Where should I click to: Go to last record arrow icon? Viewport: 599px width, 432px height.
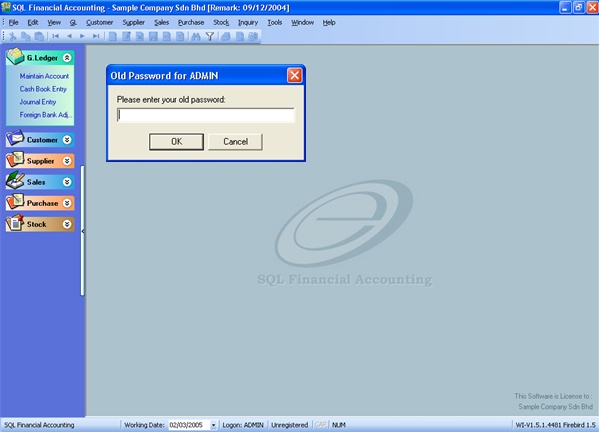click(96, 36)
